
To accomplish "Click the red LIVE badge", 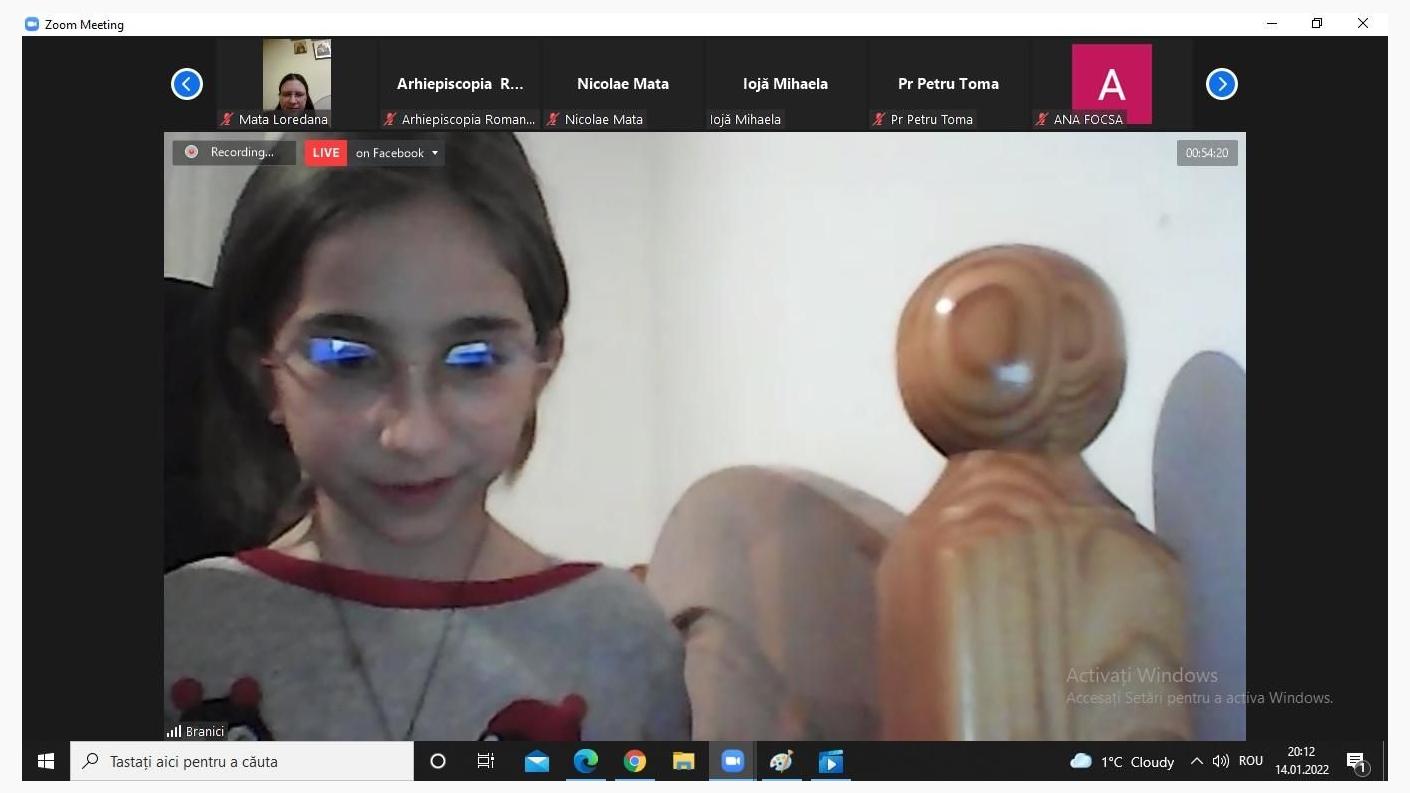I will tap(325, 153).
